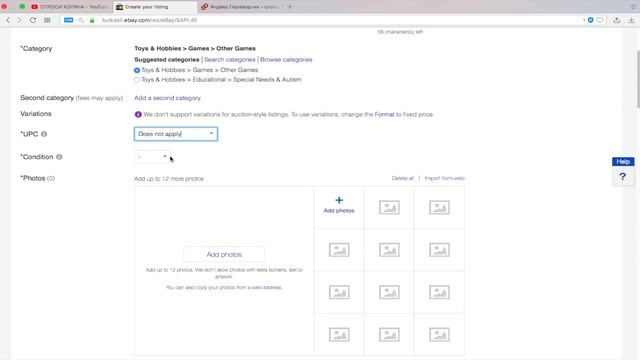Open a new browser tab with plus
640x360 pixels.
click(290, 7)
